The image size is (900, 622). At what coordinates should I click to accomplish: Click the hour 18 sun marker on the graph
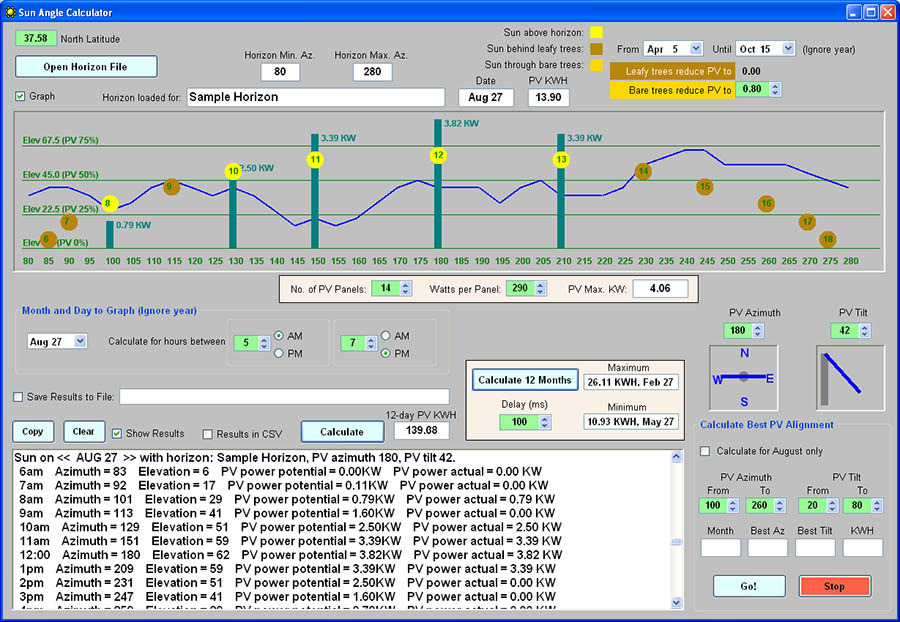pyautogui.click(x=827, y=239)
